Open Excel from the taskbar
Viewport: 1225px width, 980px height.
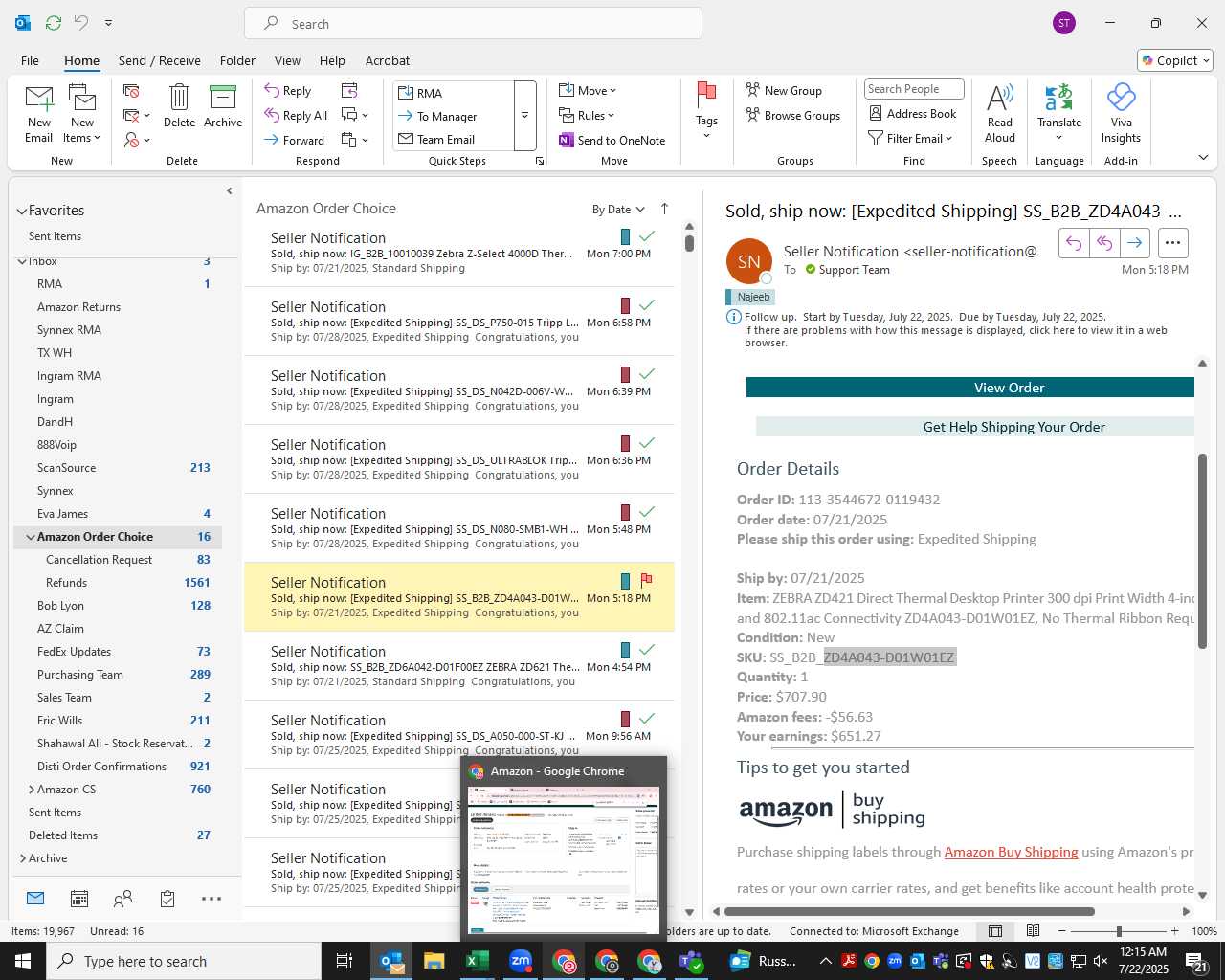[x=477, y=961]
